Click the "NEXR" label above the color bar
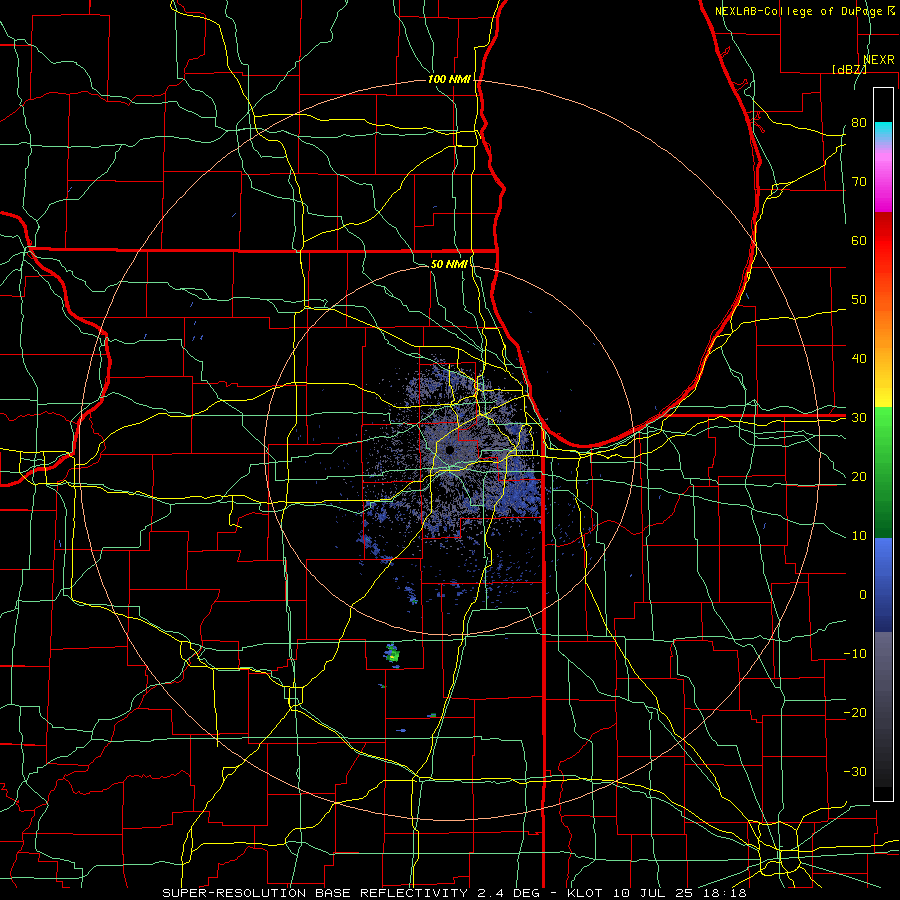 click(879, 60)
